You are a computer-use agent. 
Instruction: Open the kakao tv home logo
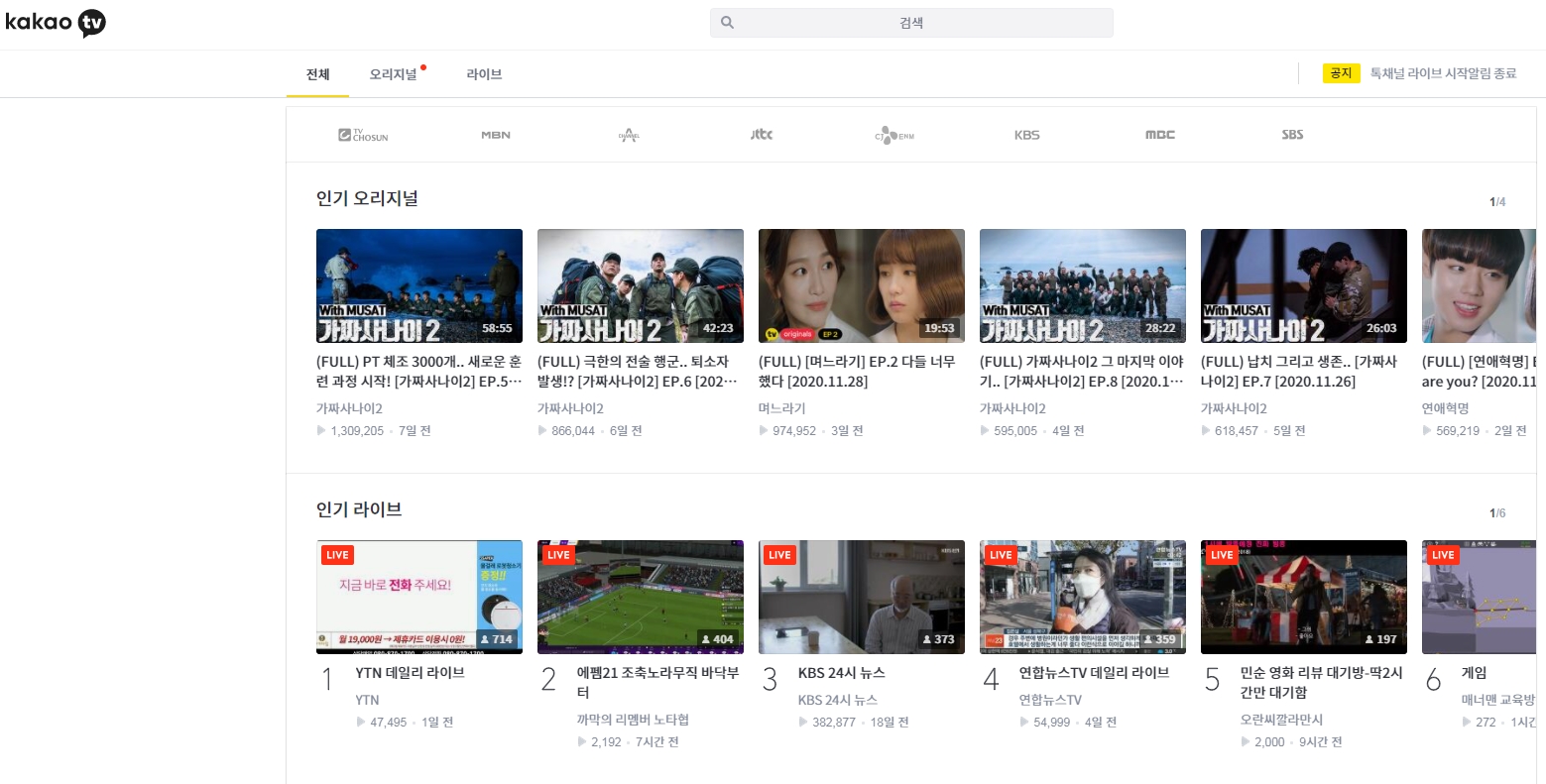[x=56, y=23]
